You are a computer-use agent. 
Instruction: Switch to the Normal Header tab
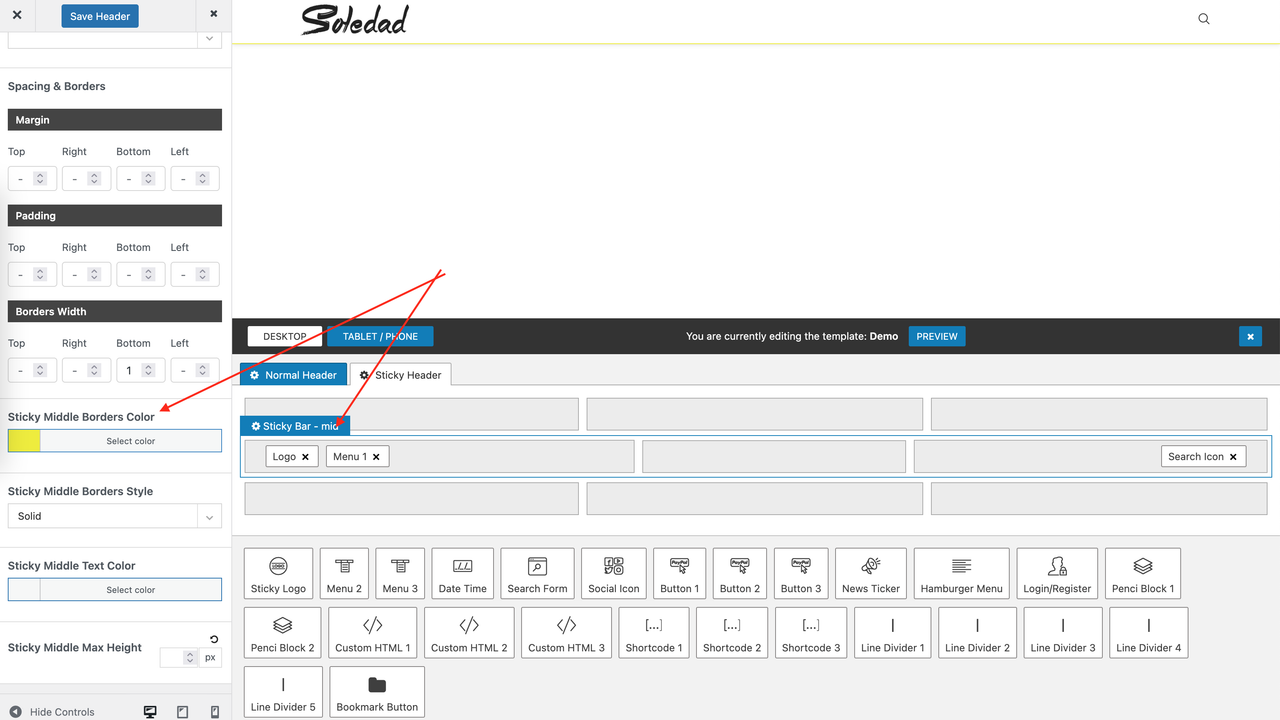[293, 374]
